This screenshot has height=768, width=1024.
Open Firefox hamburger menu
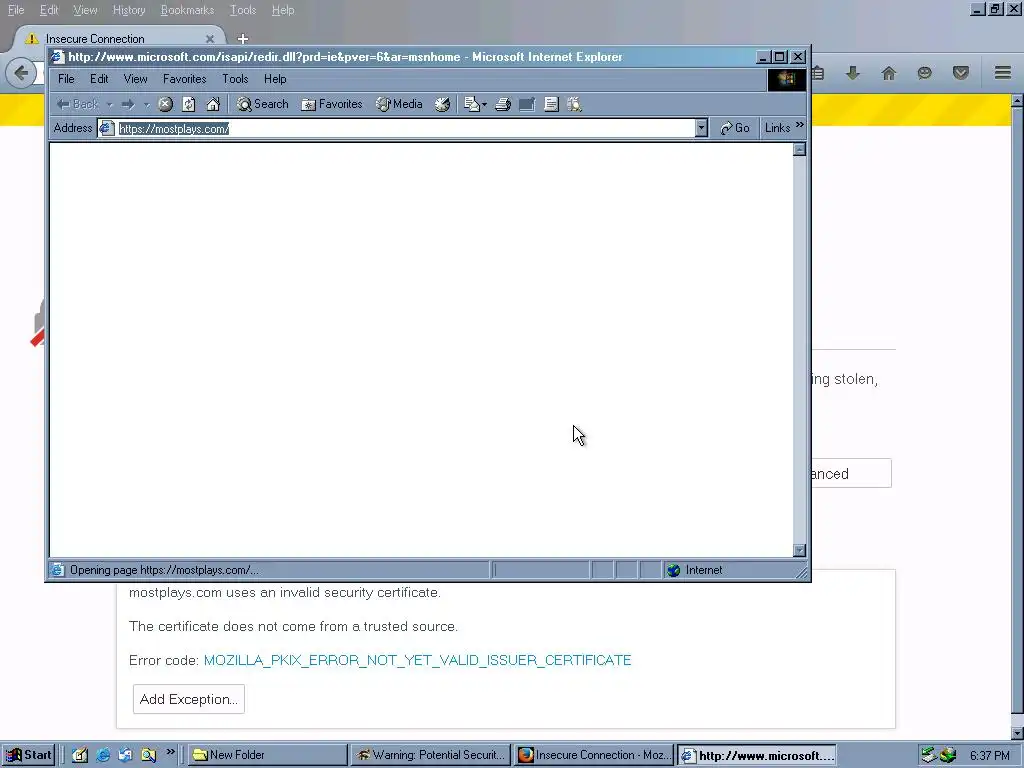coord(1003,72)
